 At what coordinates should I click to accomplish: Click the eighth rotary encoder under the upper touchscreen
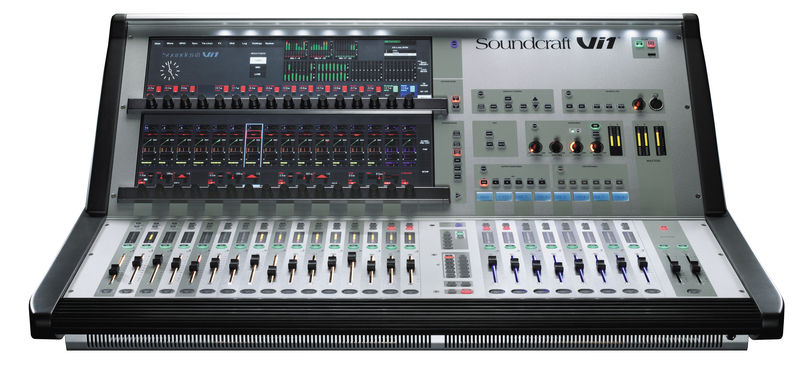coord(271,102)
